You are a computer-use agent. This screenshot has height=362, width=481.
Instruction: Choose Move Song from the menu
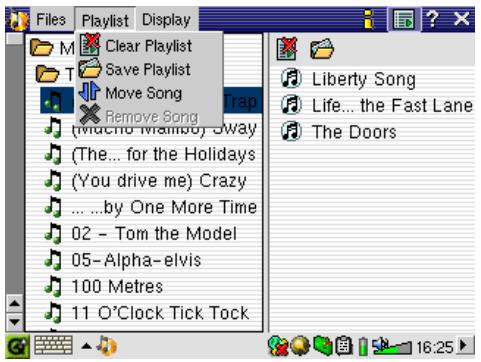click(x=149, y=93)
